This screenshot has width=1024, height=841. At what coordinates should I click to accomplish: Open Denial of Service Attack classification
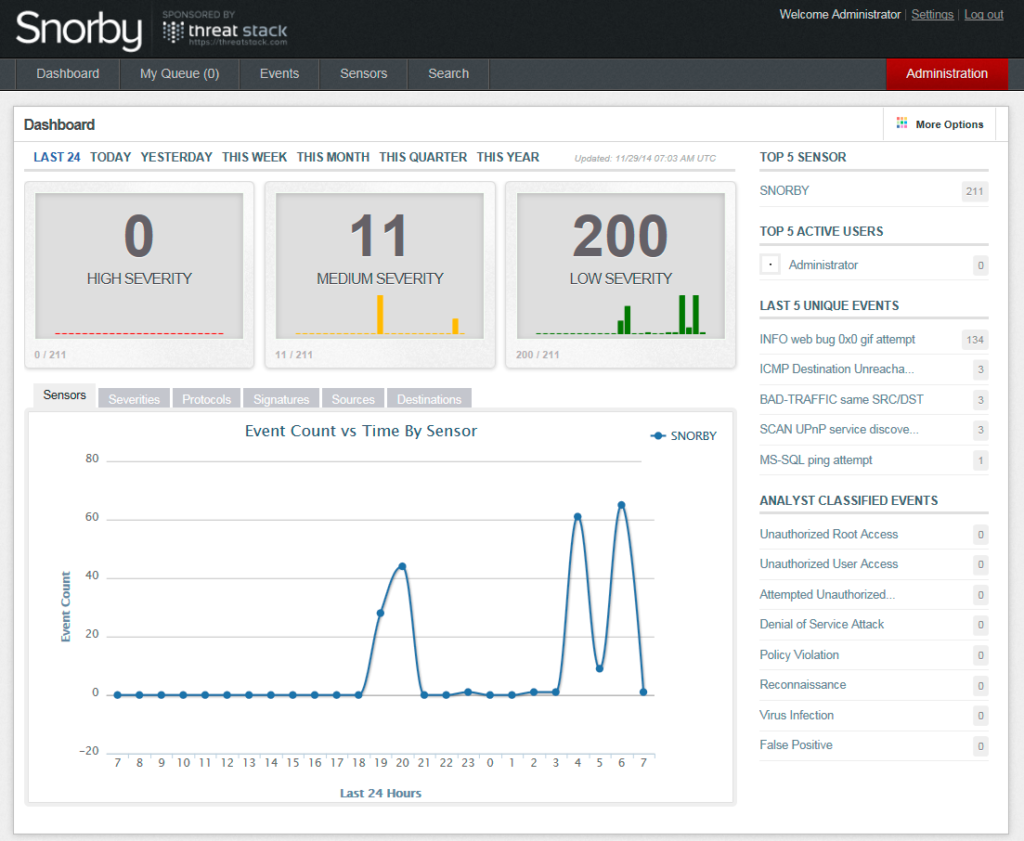pyautogui.click(x=822, y=624)
